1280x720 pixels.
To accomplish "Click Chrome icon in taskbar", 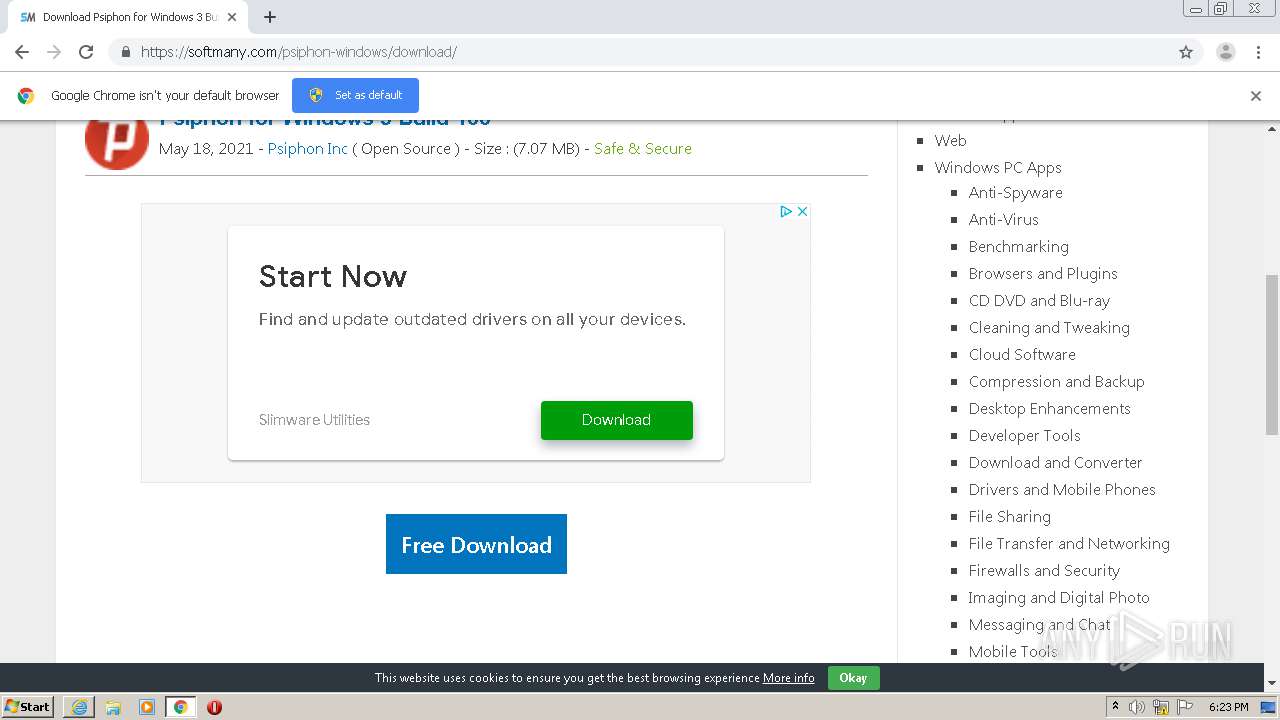I will click(181, 707).
